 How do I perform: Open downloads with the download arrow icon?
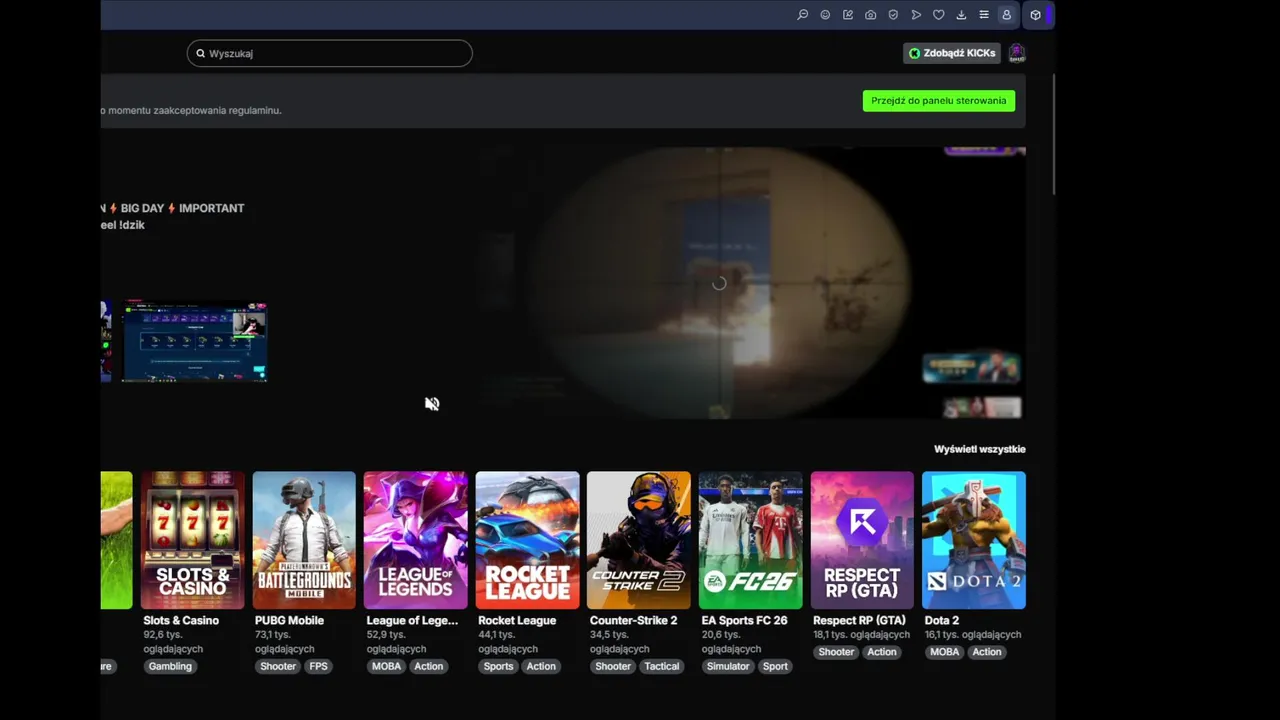pyautogui.click(x=961, y=15)
